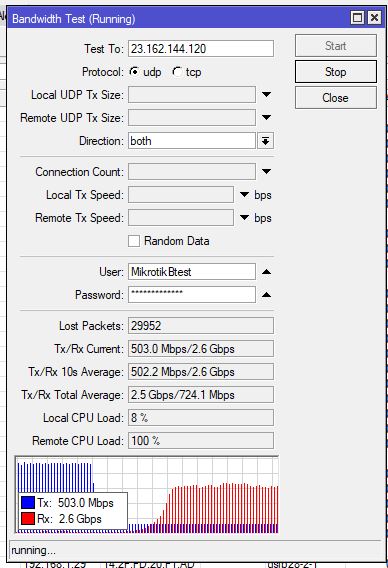Click the Tx: 503.0 Mbps legend text
The image size is (388, 568).
pyautogui.click(x=75, y=503)
